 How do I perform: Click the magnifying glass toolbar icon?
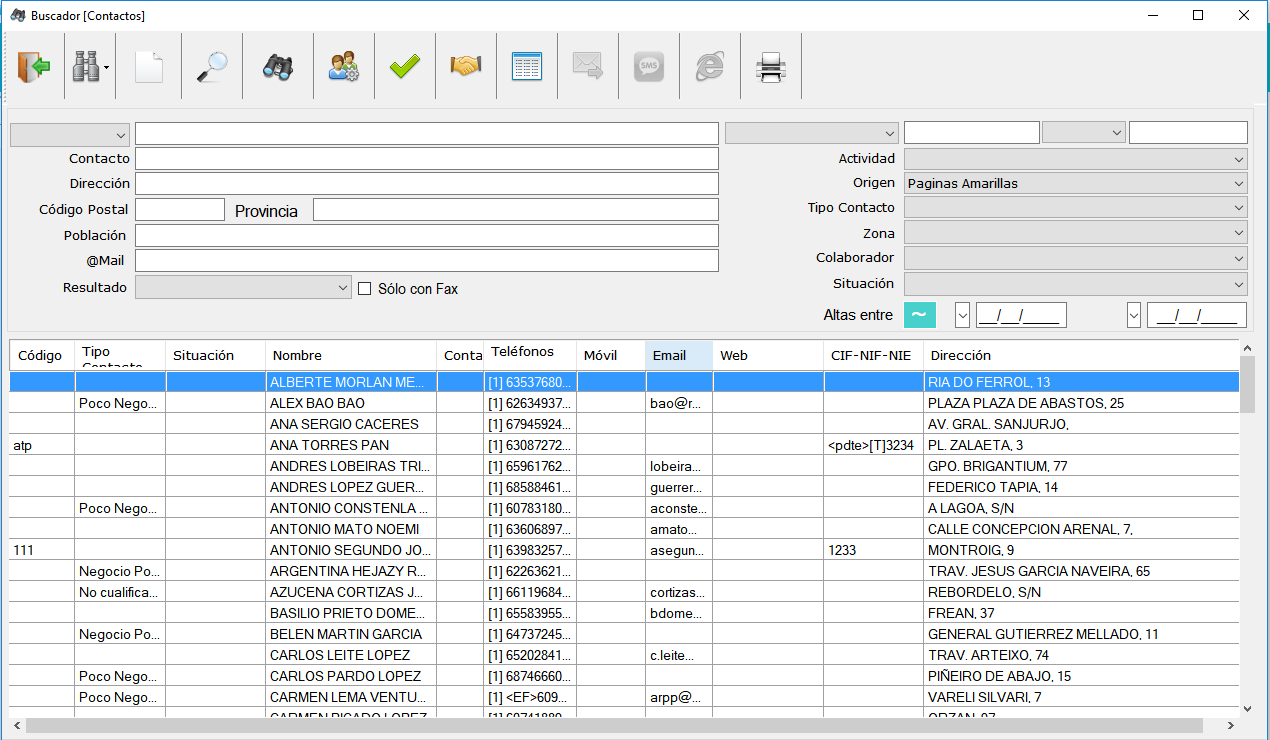[212, 67]
